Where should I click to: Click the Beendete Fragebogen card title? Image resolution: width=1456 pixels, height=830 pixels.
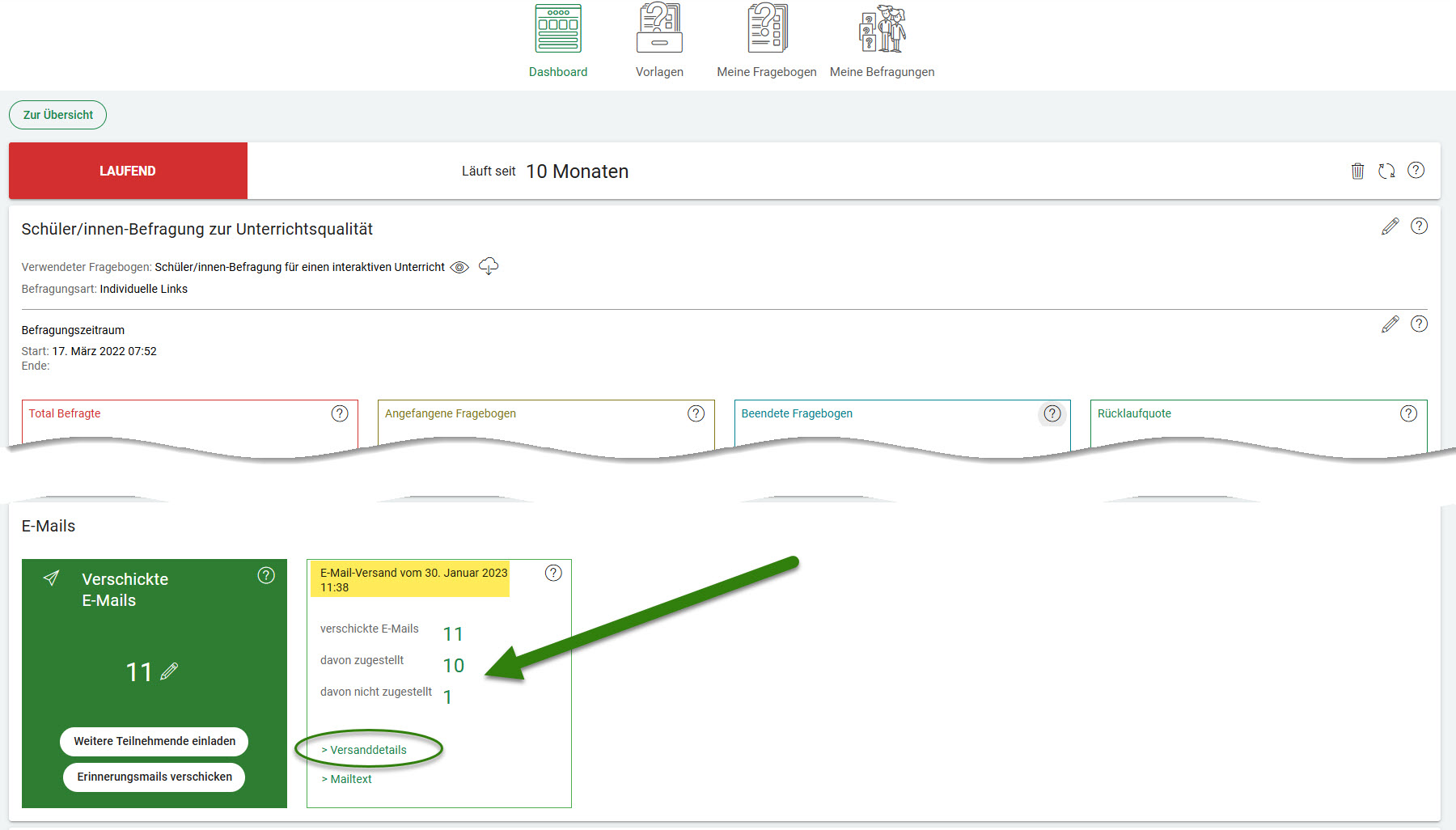[x=797, y=413]
